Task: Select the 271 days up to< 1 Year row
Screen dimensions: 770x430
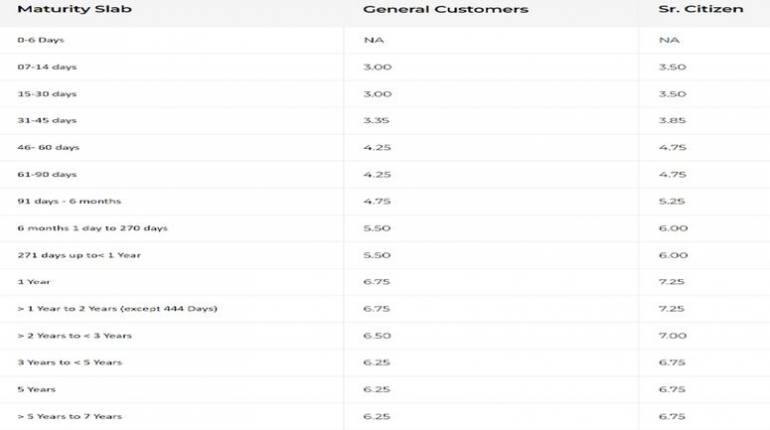Action: pyautogui.click(x=385, y=255)
